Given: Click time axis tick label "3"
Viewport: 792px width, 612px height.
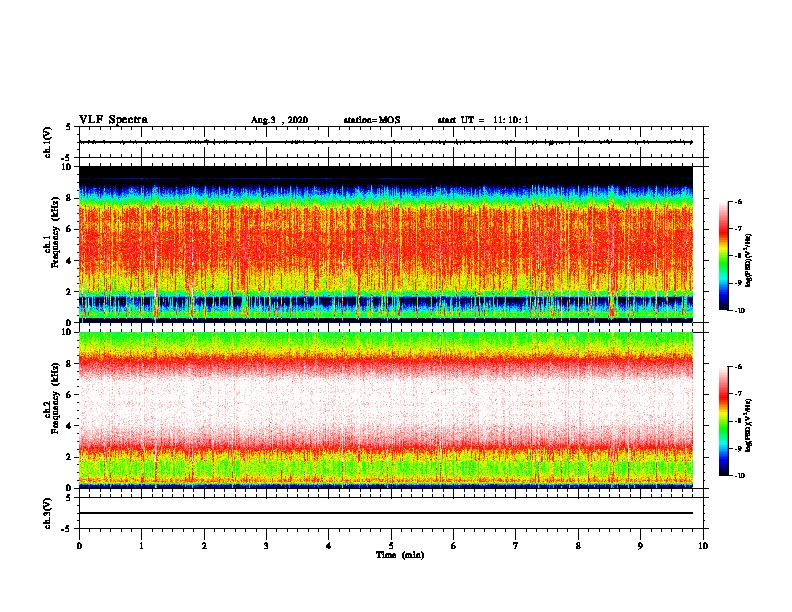Looking at the screenshot, I should point(266,546).
